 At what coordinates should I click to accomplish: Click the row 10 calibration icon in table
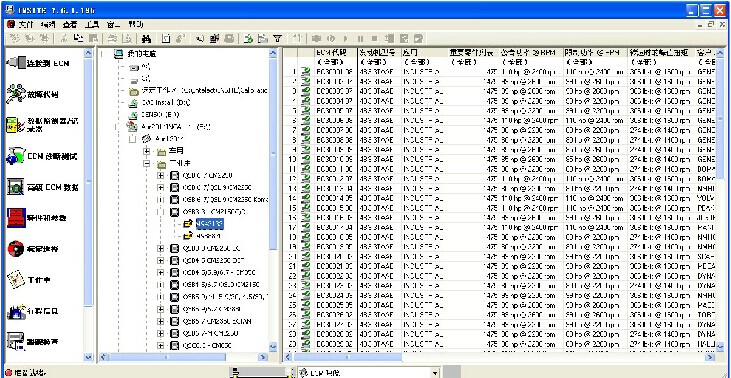[x=306, y=159]
